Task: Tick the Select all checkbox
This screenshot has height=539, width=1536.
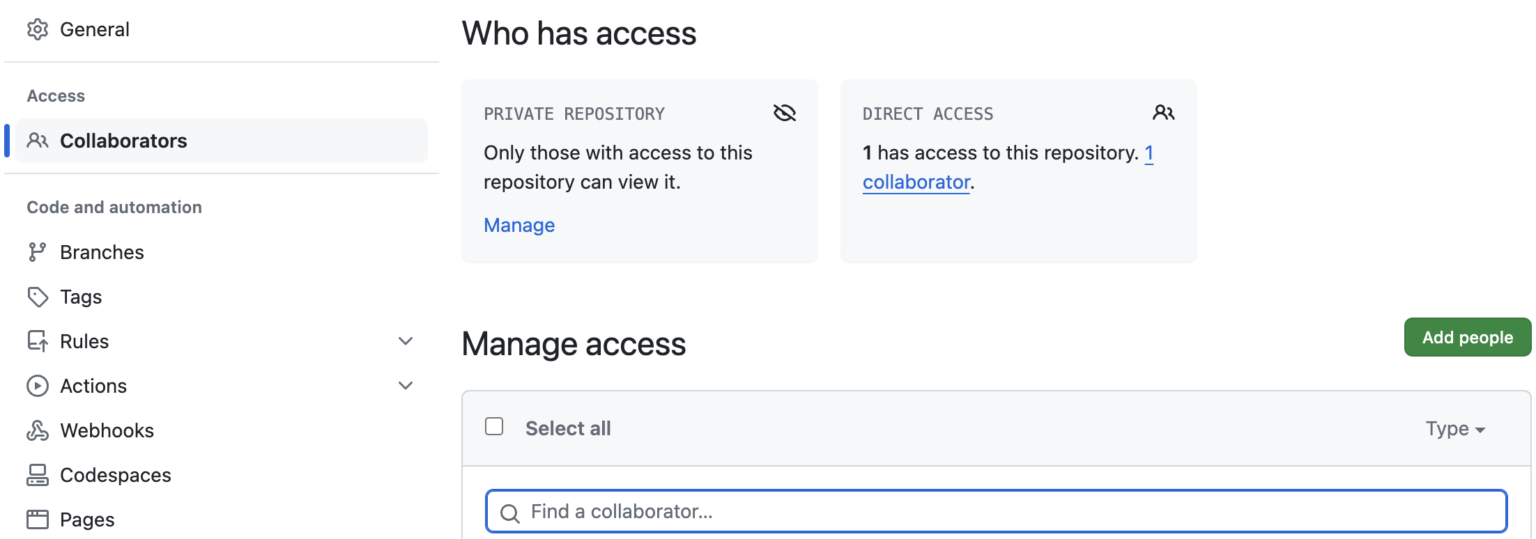Action: tap(494, 427)
